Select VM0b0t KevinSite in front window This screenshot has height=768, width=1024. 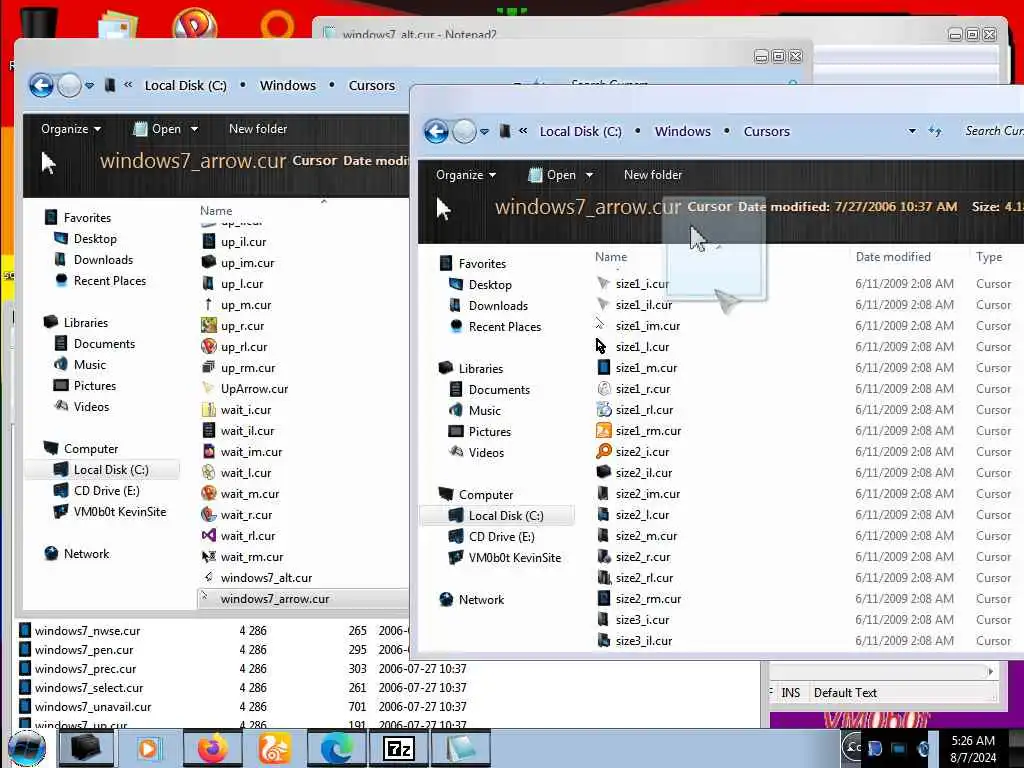[x=505, y=558]
